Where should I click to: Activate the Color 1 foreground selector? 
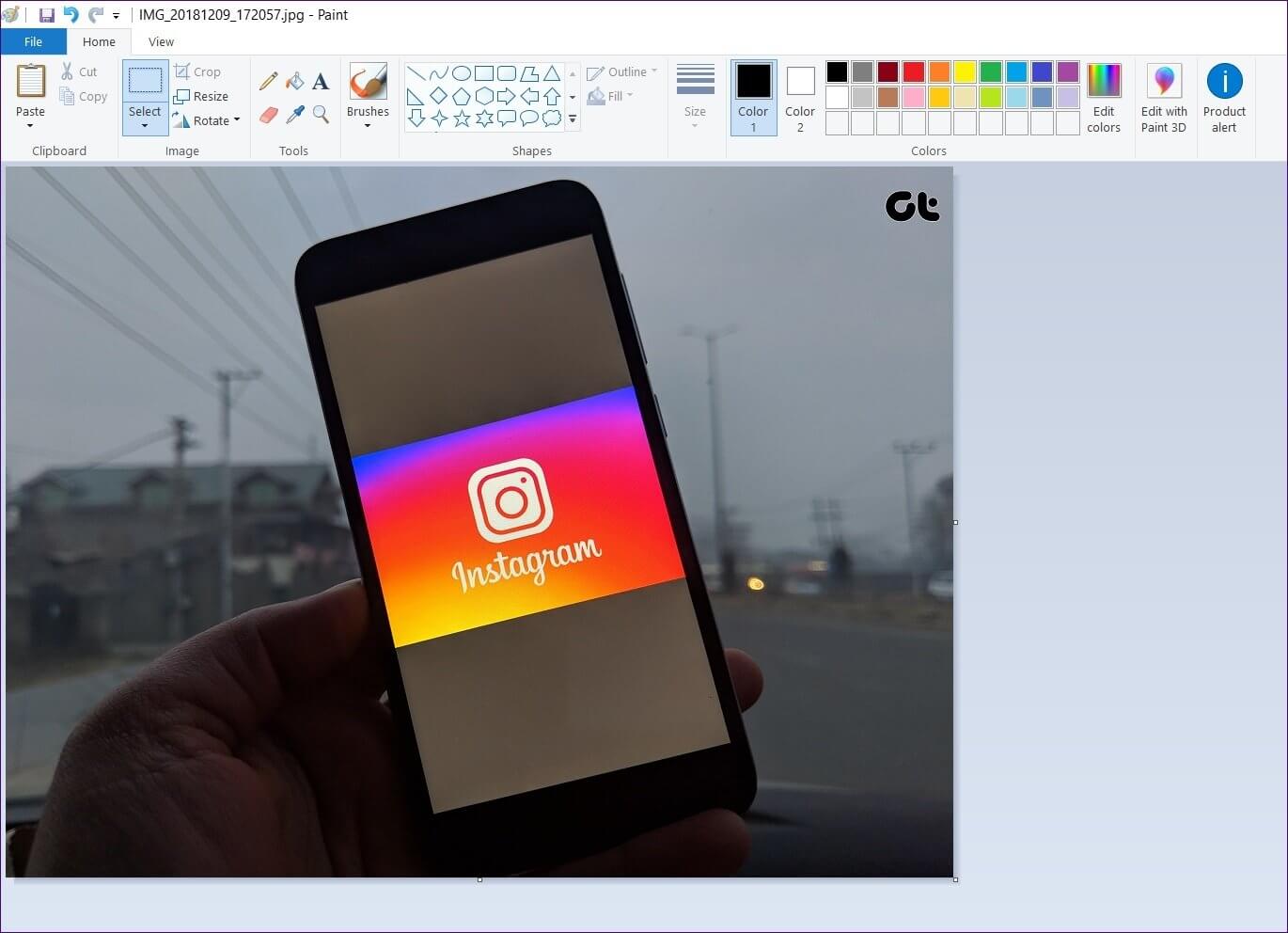click(x=753, y=98)
